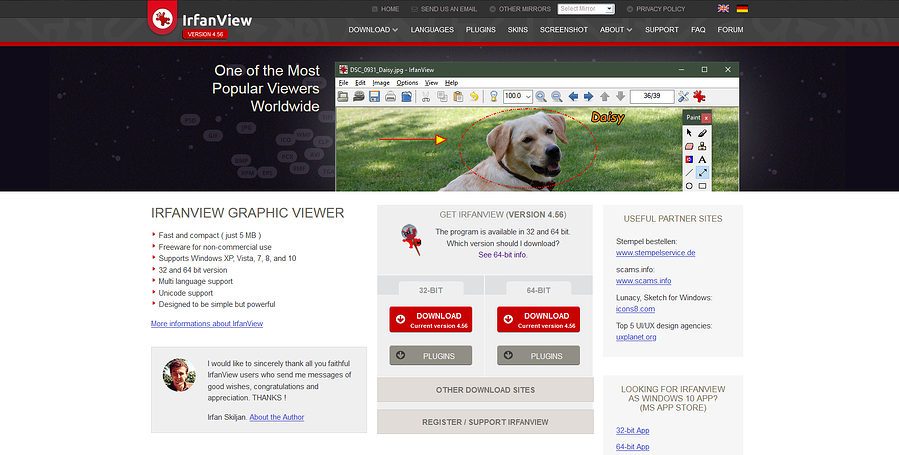This screenshot has width=899, height=455.
Task: Open the Select Mirror dropdown
Action: [586, 9]
